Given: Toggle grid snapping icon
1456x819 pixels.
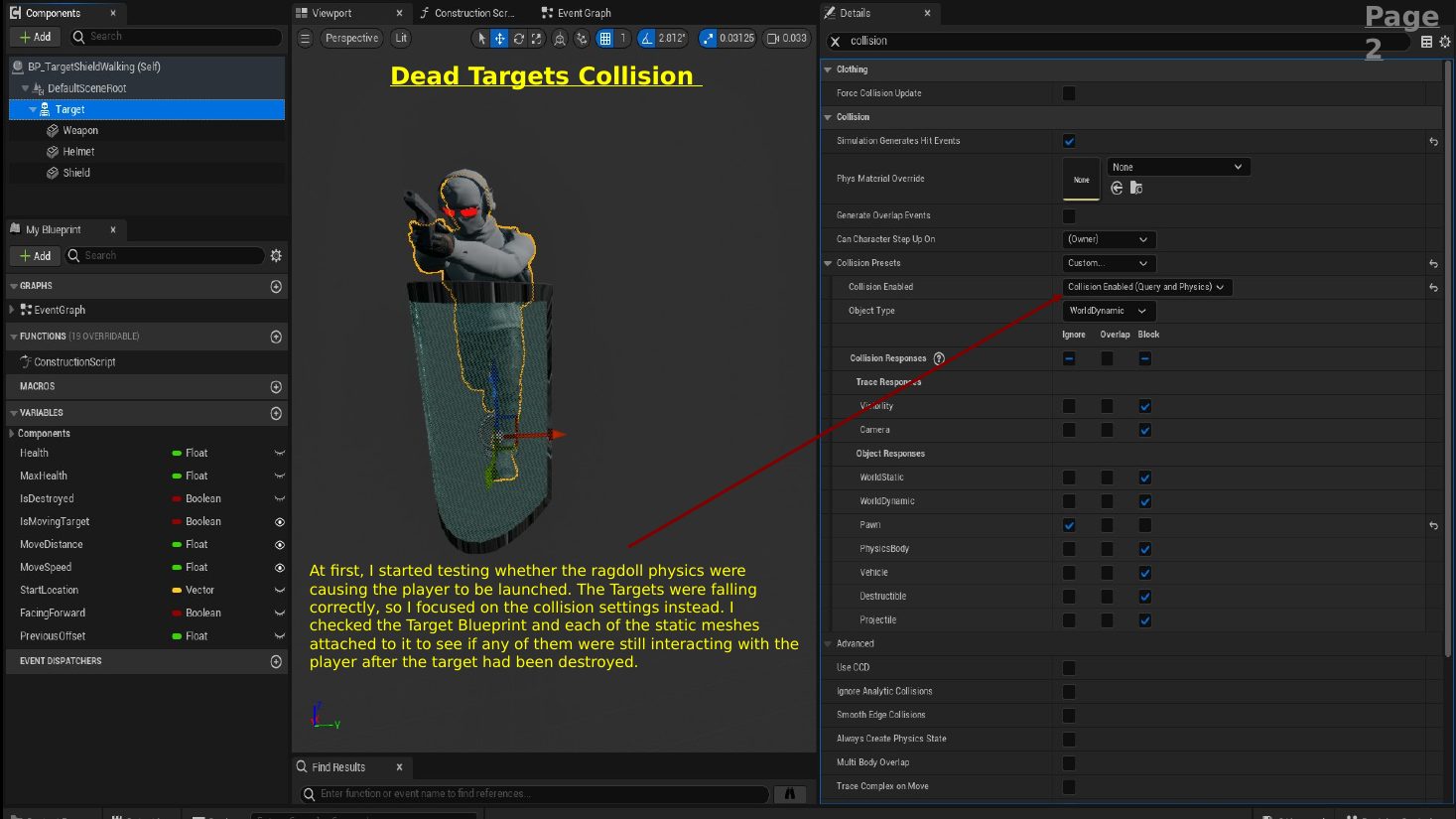Looking at the screenshot, I should [604, 38].
